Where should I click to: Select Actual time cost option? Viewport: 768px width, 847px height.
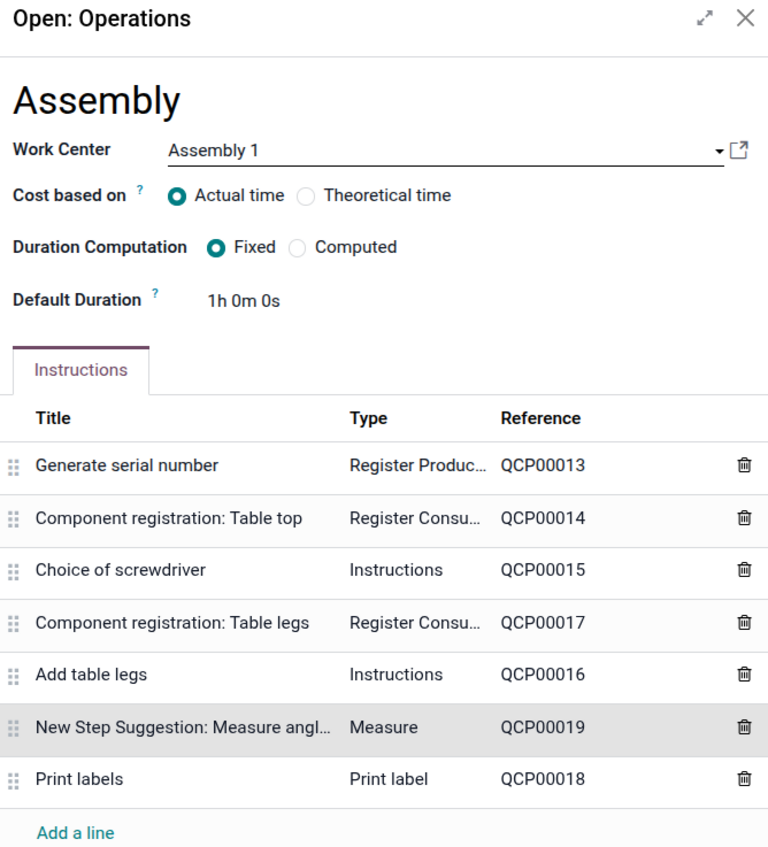click(x=177, y=197)
